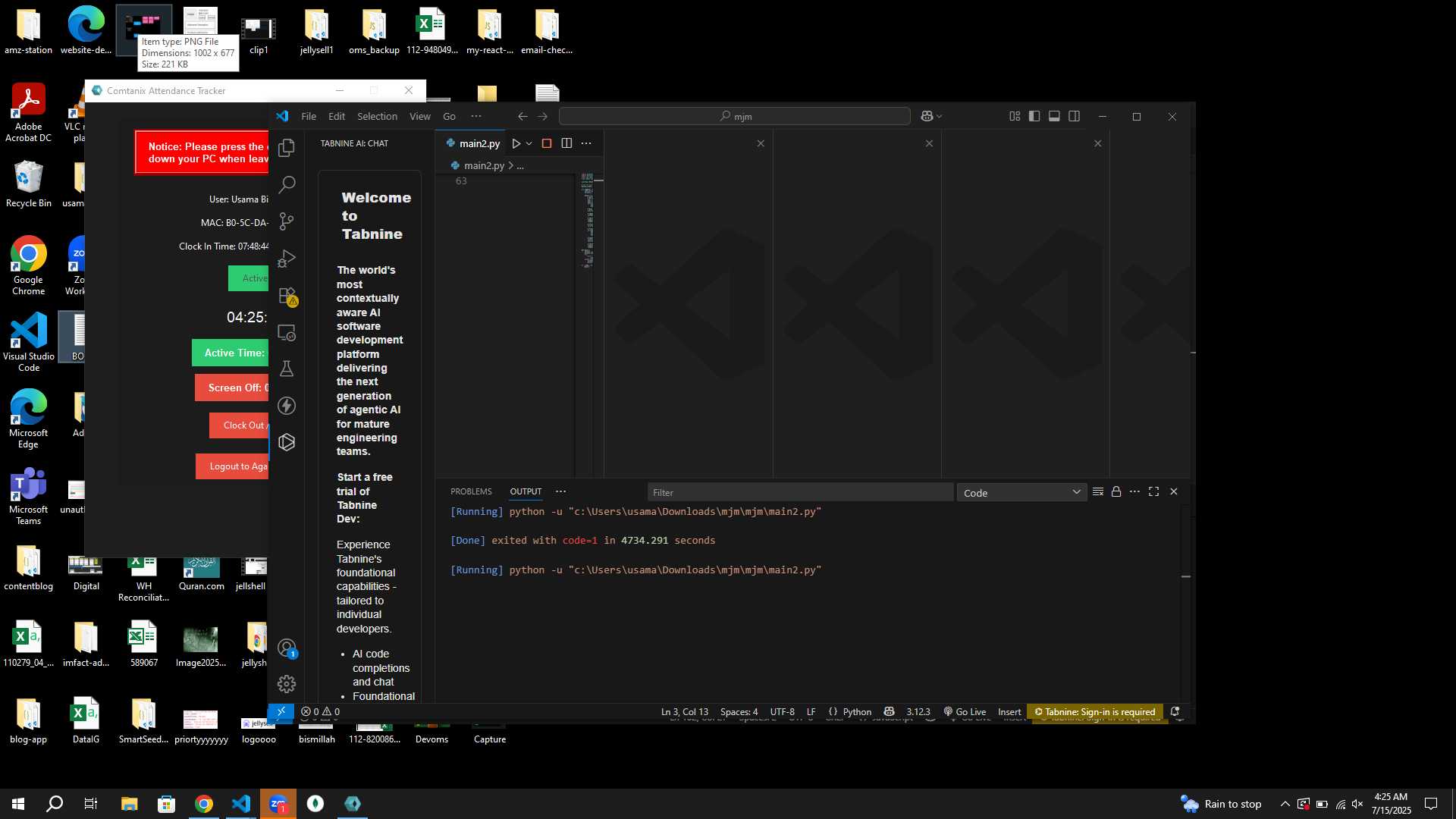Open the Manage gear in VS Code
The image size is (1456, 819).
287,684
